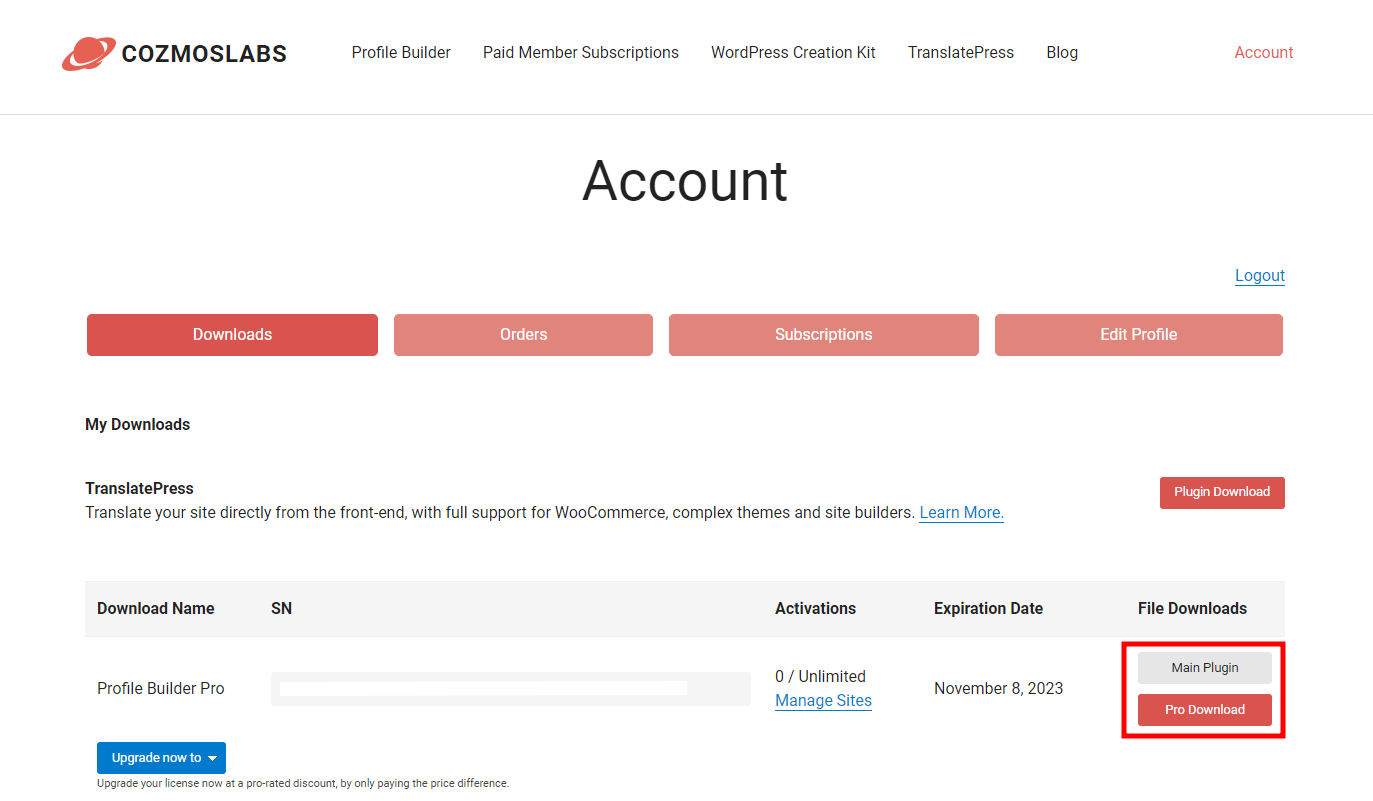Follow the Learn More link

(x=961, y=512)
